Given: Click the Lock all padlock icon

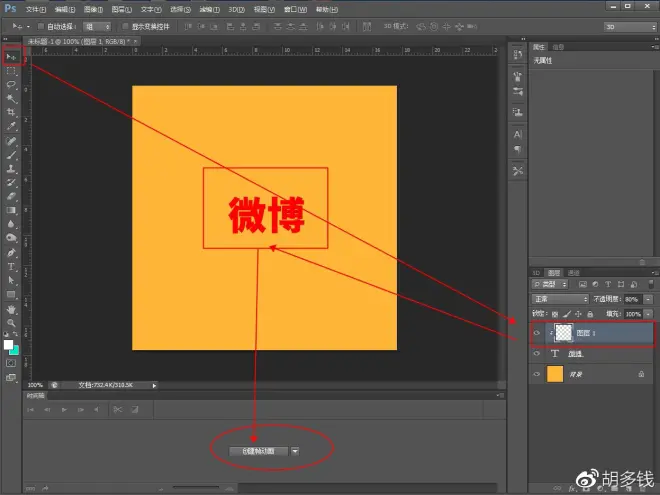Looking at the screenshot, I should point(590,314).
